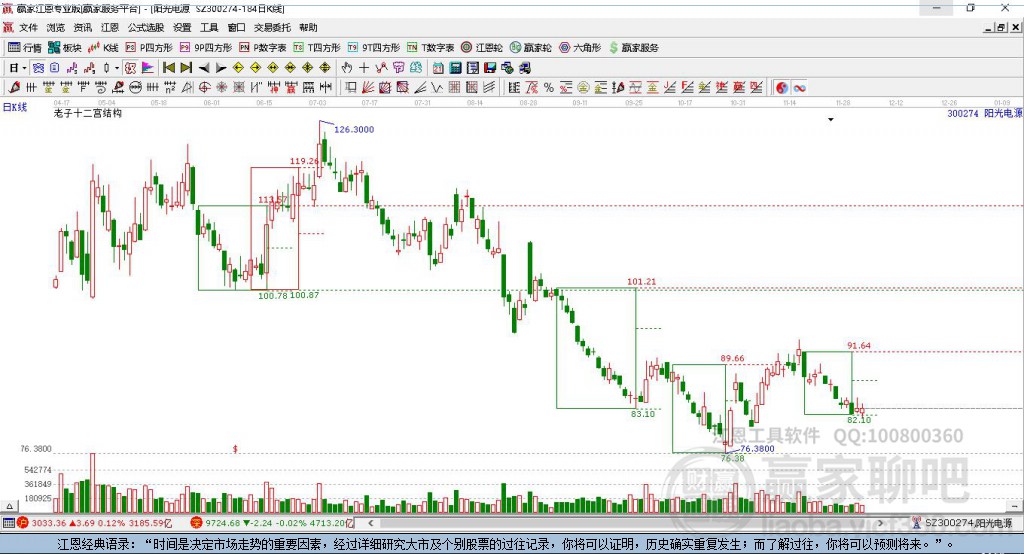Select the spiral drawing tool

101,88
